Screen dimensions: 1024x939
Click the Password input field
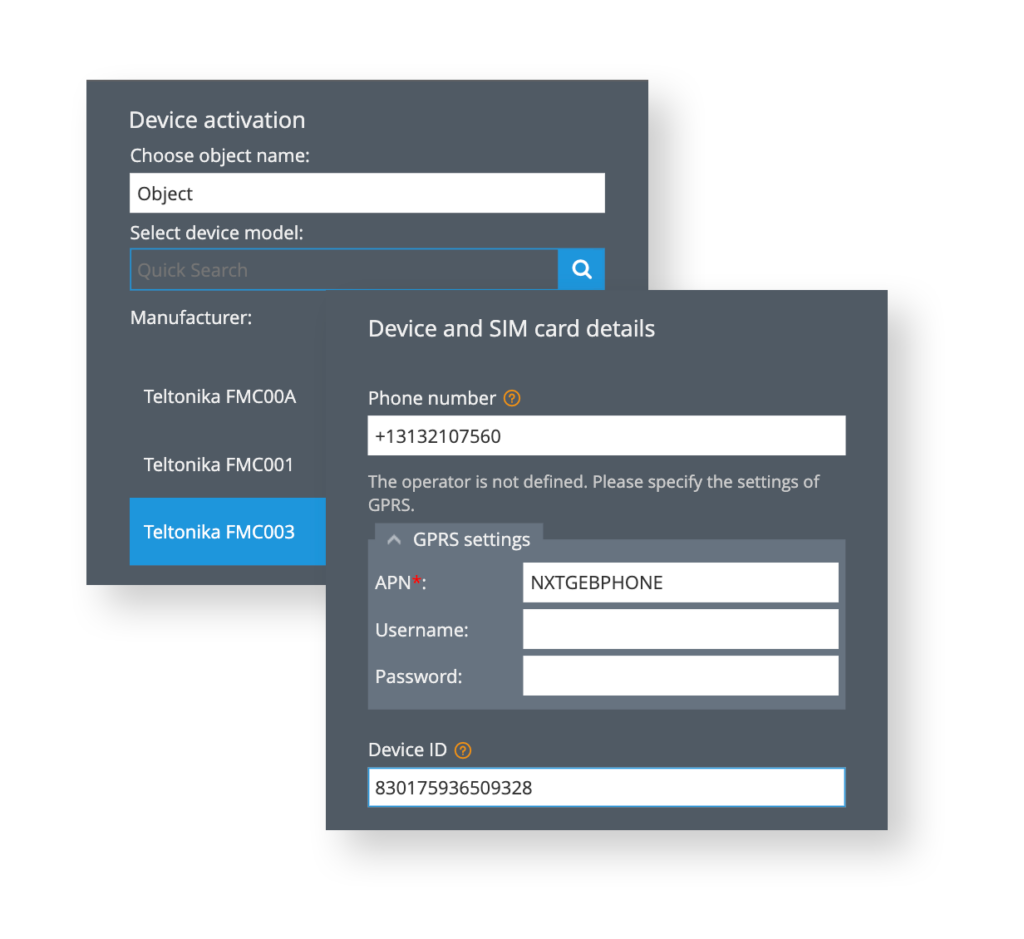point(680,676)
